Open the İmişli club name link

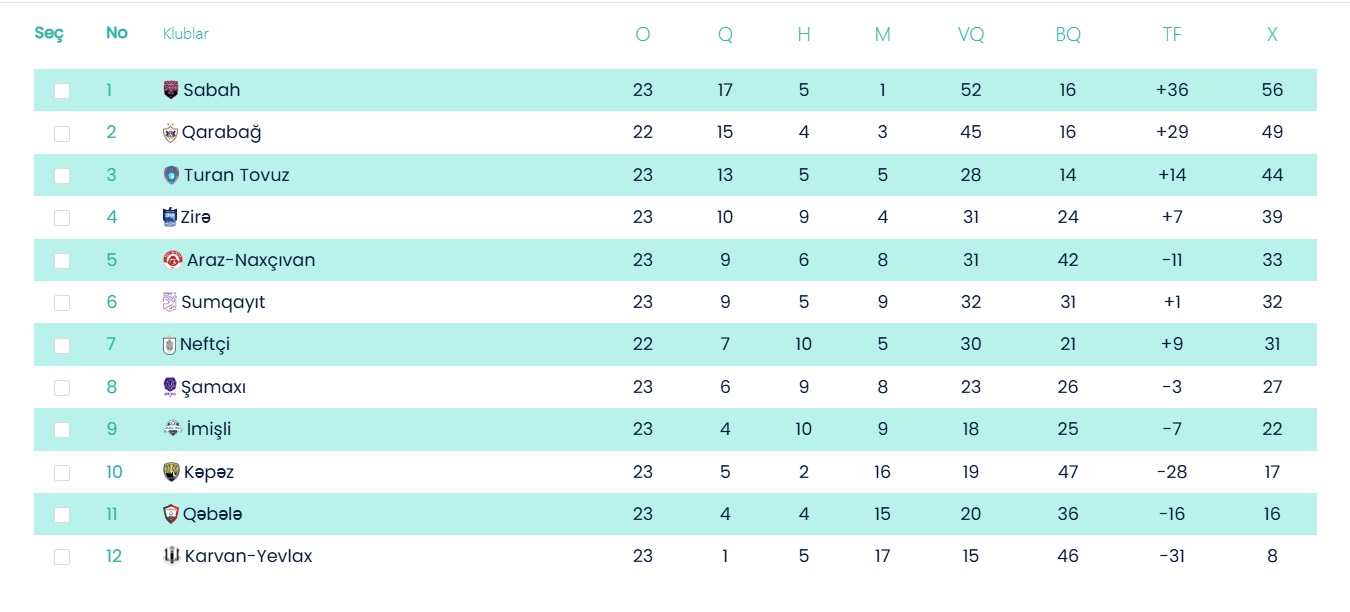(x=209, y=429)
